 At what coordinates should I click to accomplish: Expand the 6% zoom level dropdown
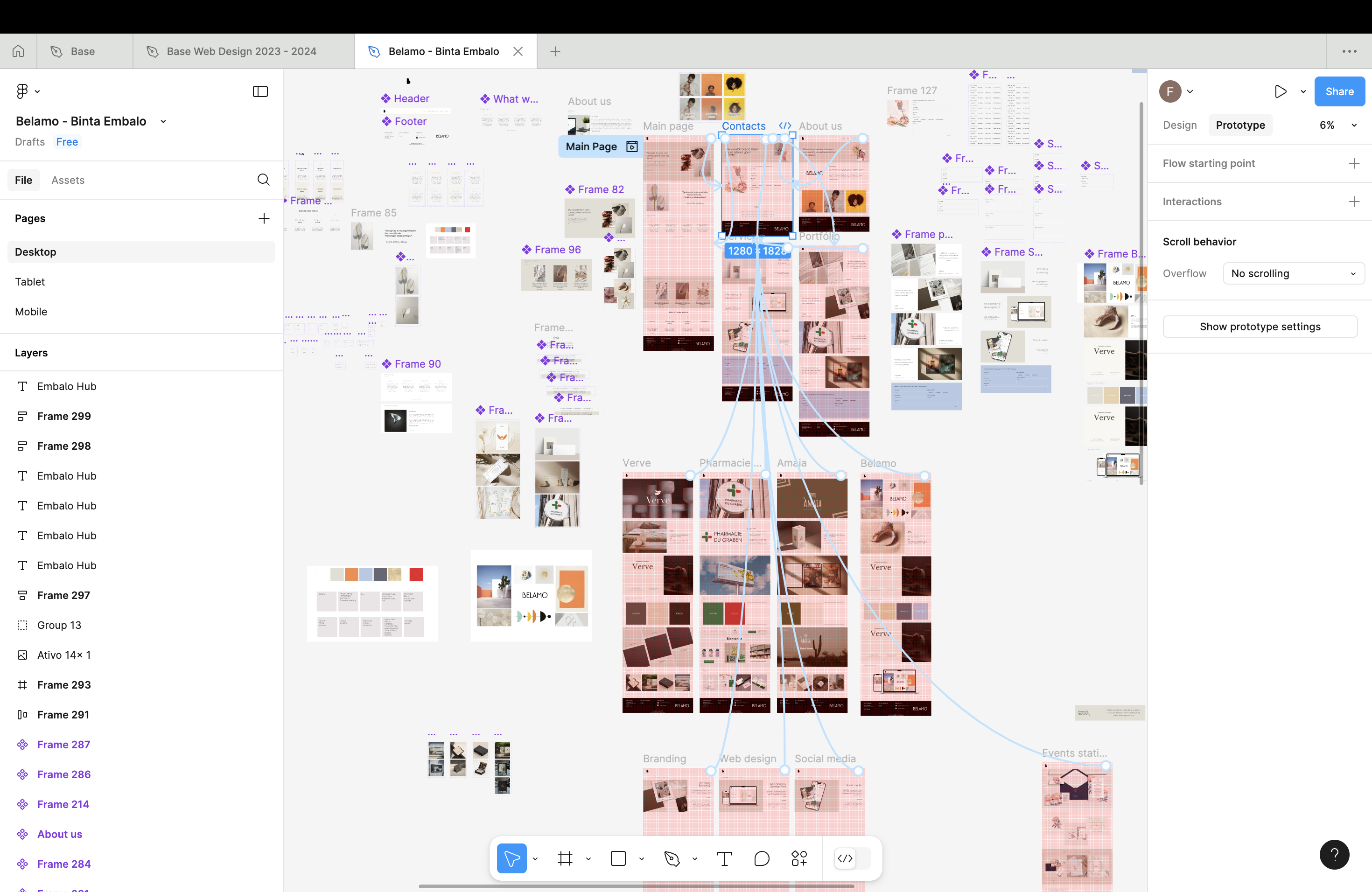tap(1353, 125)
